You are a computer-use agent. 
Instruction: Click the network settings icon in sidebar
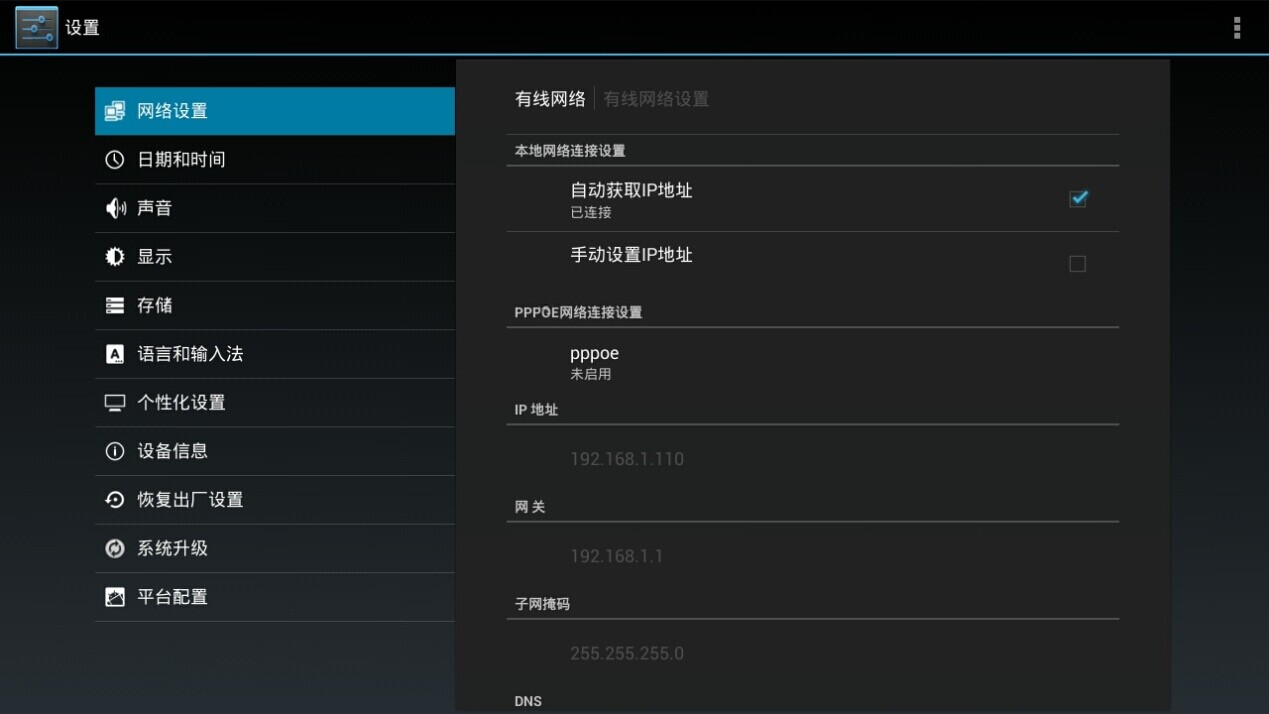[115, 111]
